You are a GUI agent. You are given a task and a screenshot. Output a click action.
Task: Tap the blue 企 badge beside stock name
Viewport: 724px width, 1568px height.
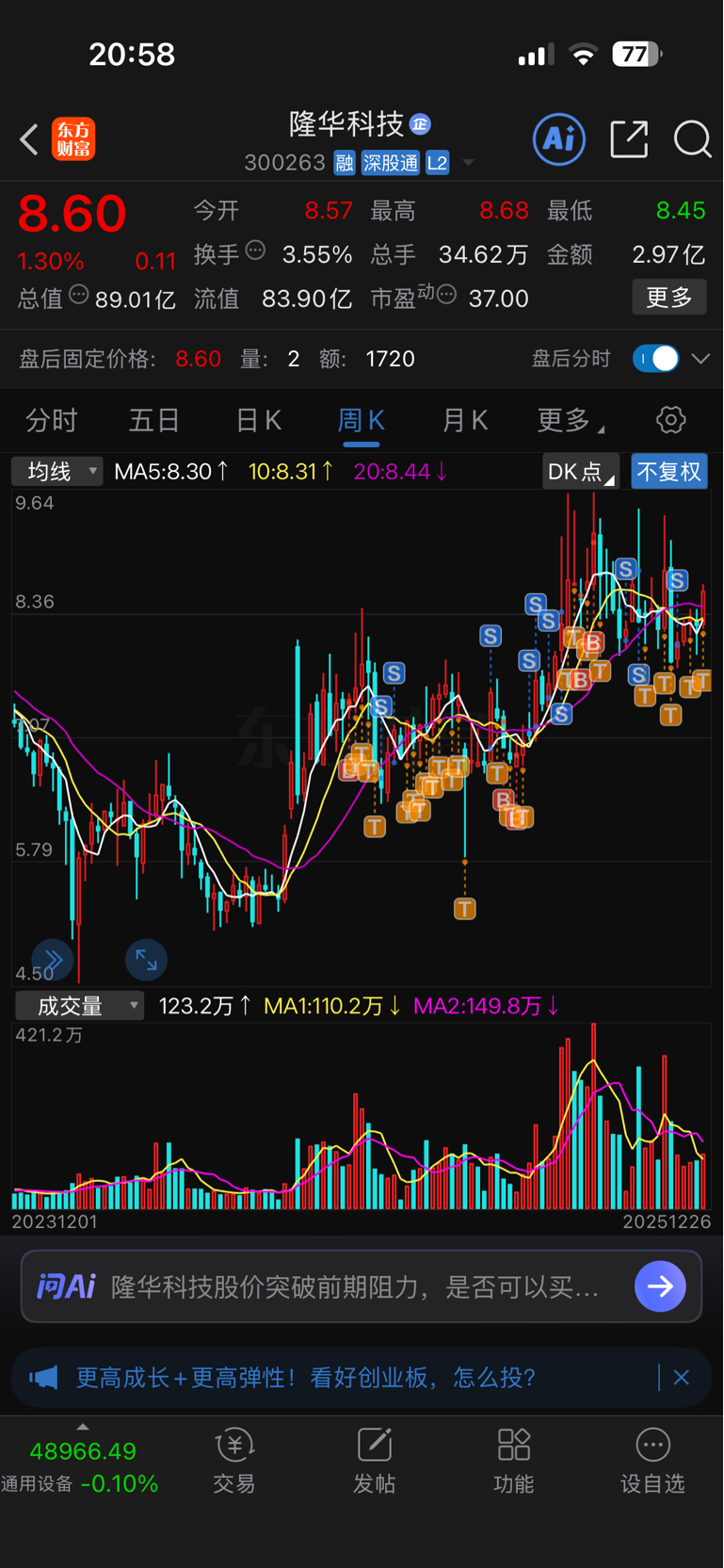(421, 124)
